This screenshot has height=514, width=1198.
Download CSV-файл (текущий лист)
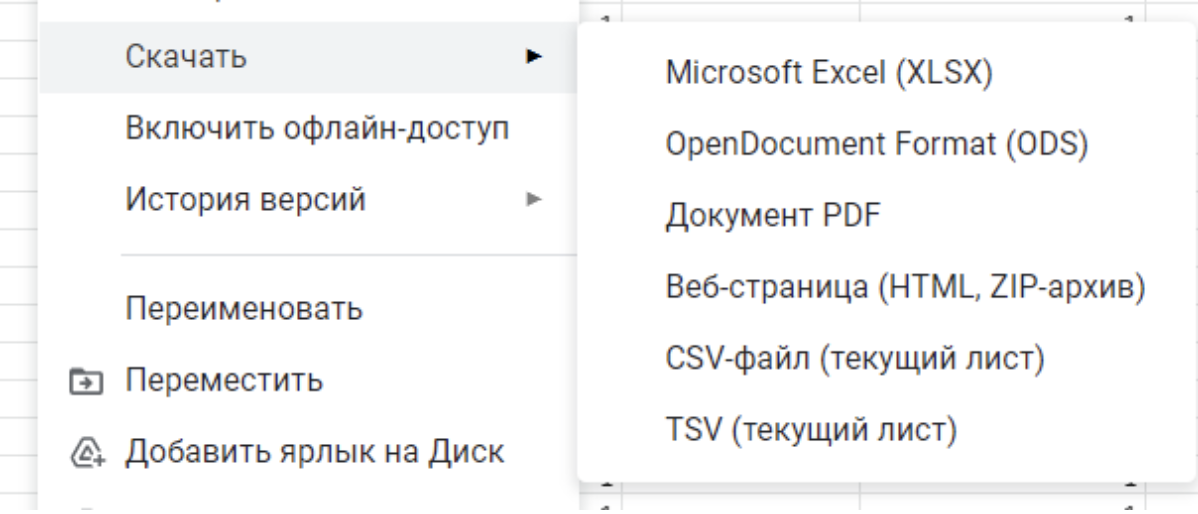click(886, 359)
